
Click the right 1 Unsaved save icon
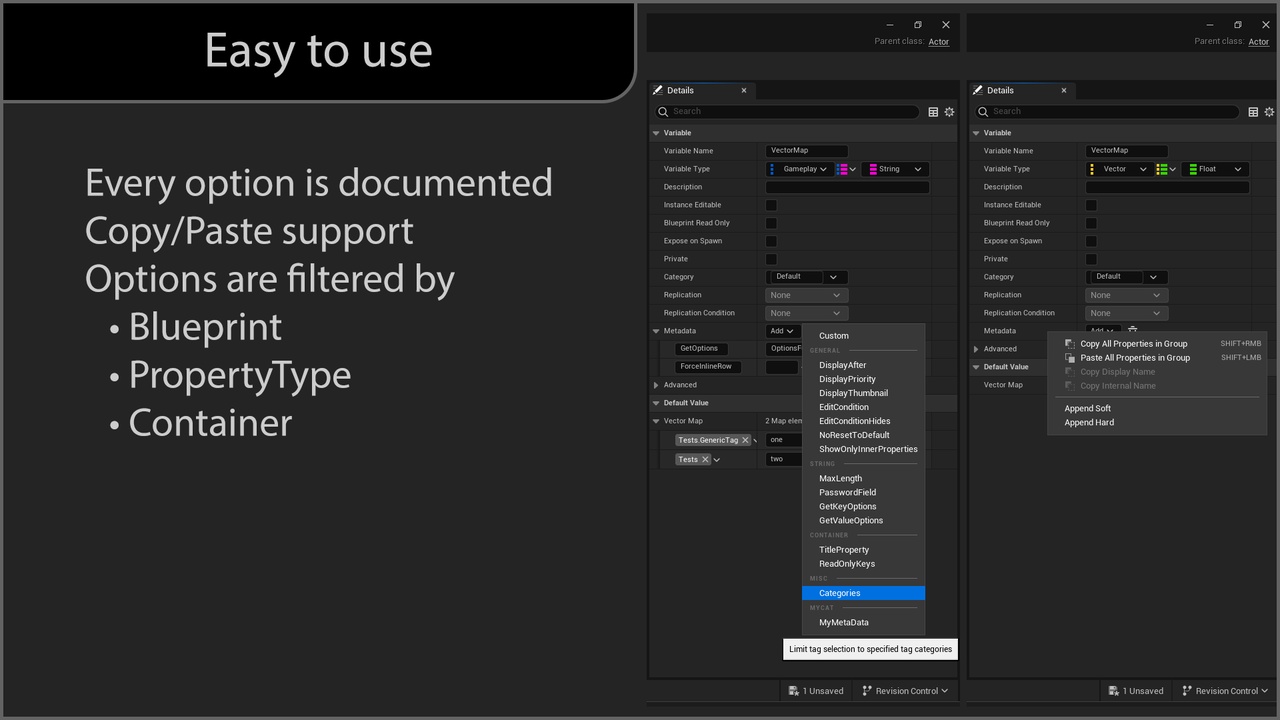[x=1113, y=690]
